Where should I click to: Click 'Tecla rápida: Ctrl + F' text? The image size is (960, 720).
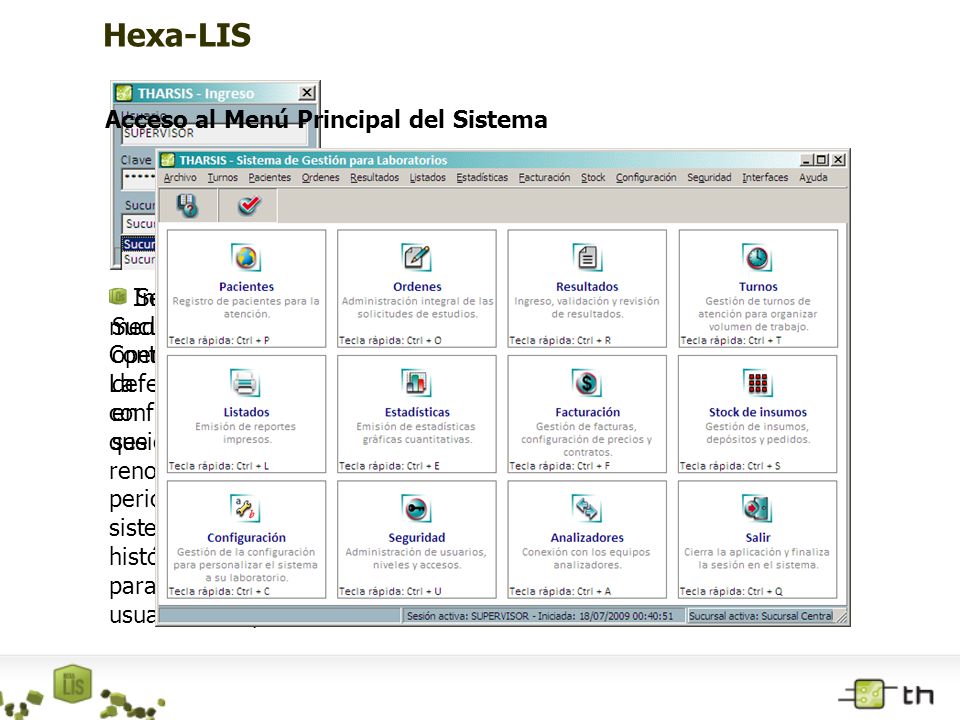point(560,466)
